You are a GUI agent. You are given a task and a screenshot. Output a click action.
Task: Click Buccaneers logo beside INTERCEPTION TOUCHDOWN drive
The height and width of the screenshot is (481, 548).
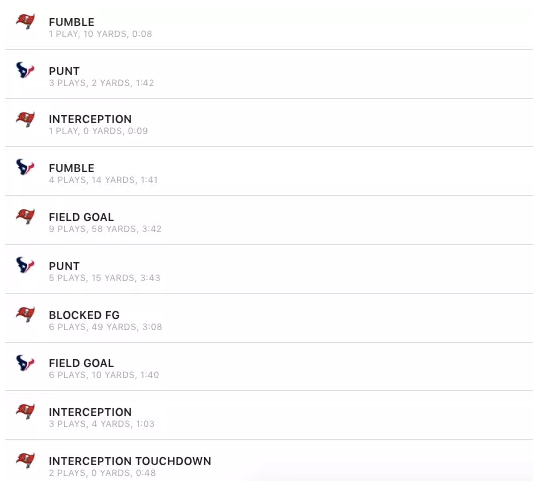point(26,460)
